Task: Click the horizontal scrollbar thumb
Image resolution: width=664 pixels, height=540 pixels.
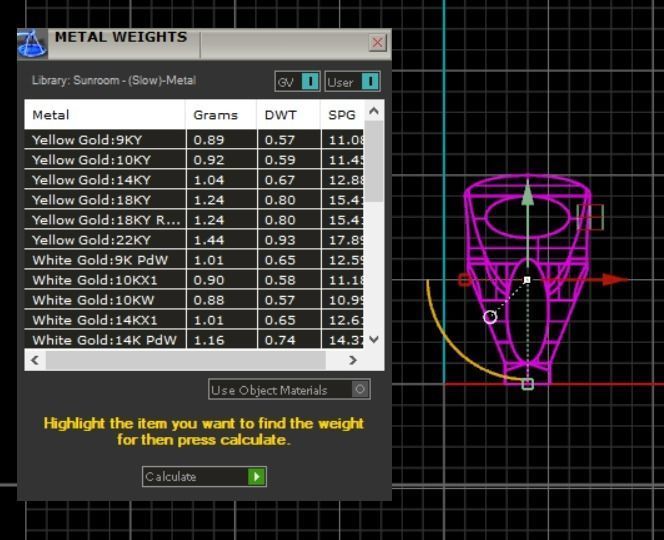Action: (x=186, y=360)
